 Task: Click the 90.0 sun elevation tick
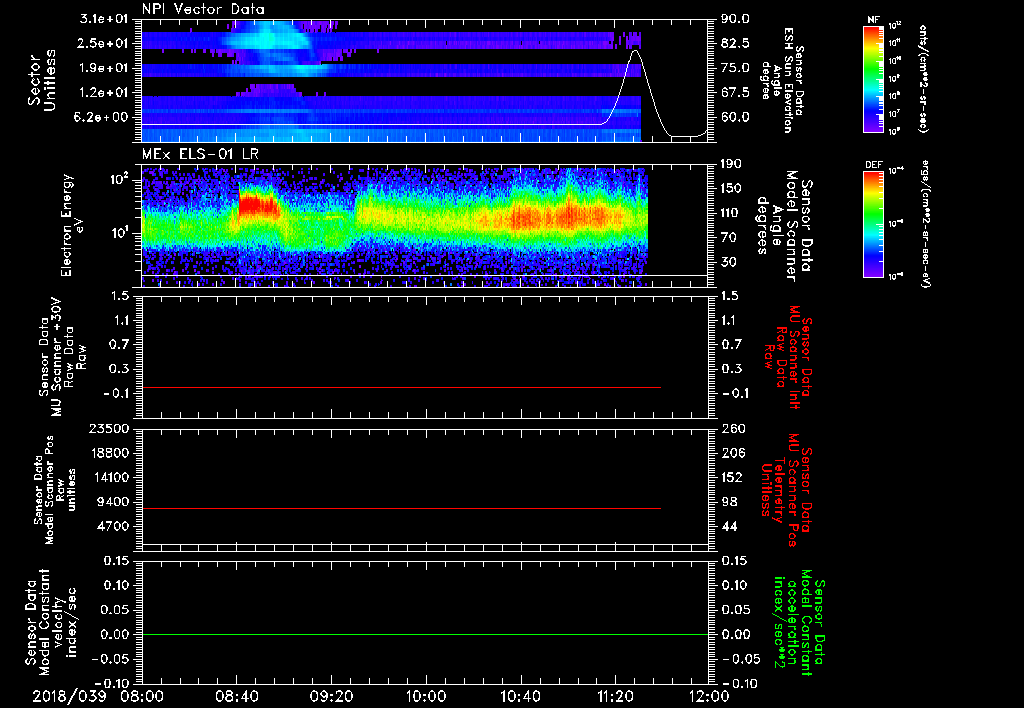coord(735,19)
